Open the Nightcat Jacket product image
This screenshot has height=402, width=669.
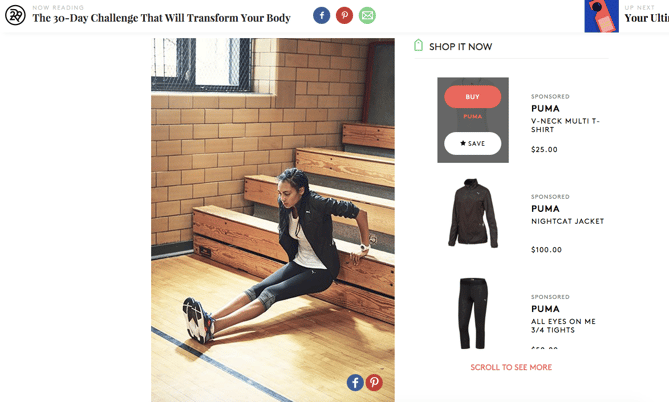473,213
